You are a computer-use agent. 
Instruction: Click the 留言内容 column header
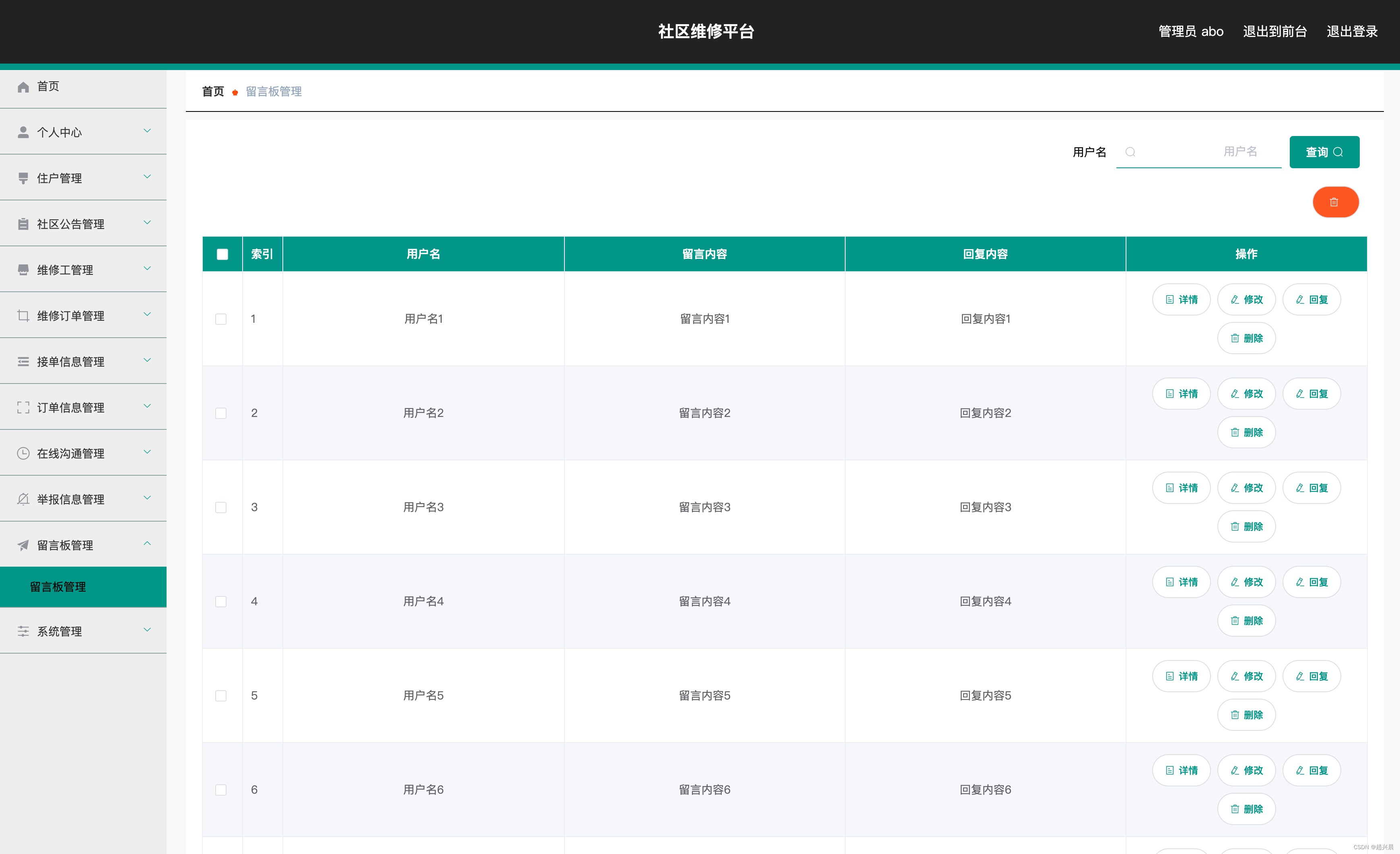(704, 254)
